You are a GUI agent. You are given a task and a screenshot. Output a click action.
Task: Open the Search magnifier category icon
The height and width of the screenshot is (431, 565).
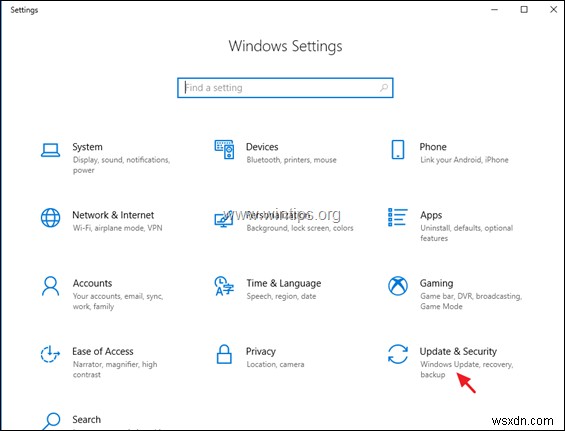pos(51,421)
